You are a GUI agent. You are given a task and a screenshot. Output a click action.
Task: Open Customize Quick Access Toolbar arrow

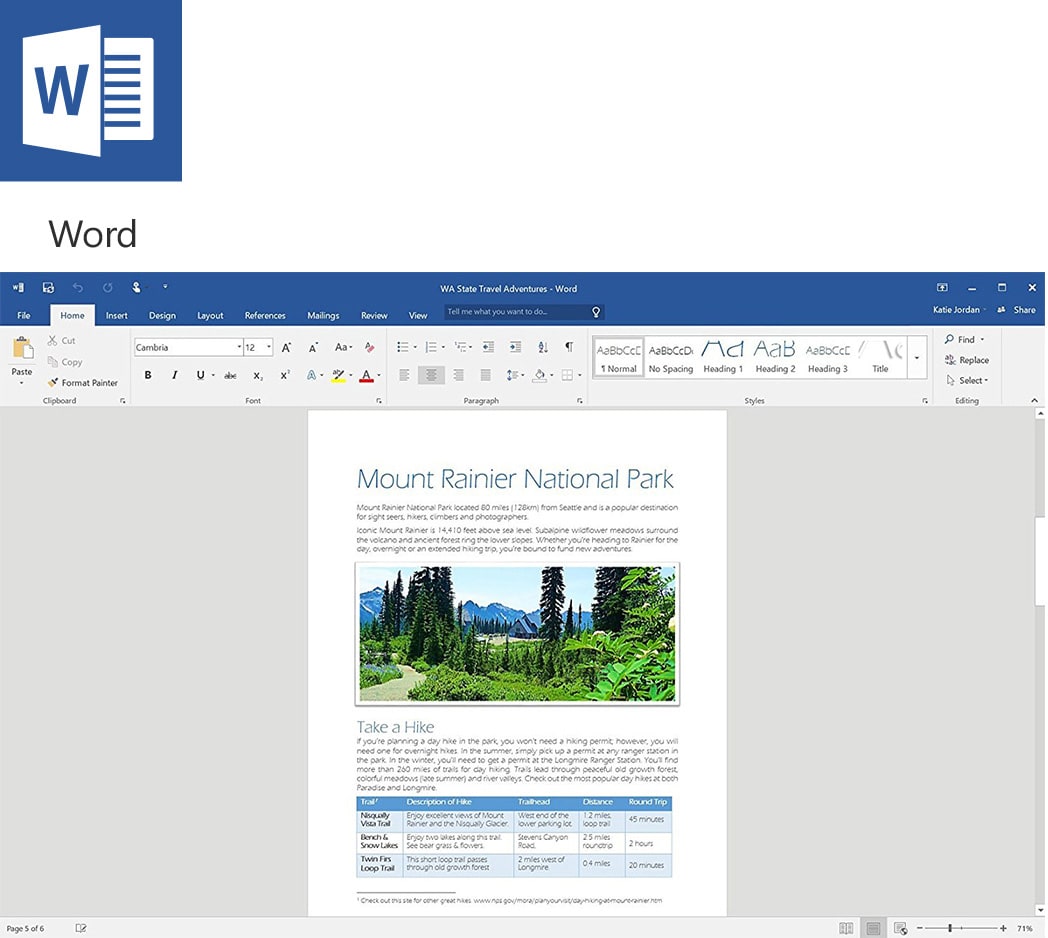coord(165,287)
